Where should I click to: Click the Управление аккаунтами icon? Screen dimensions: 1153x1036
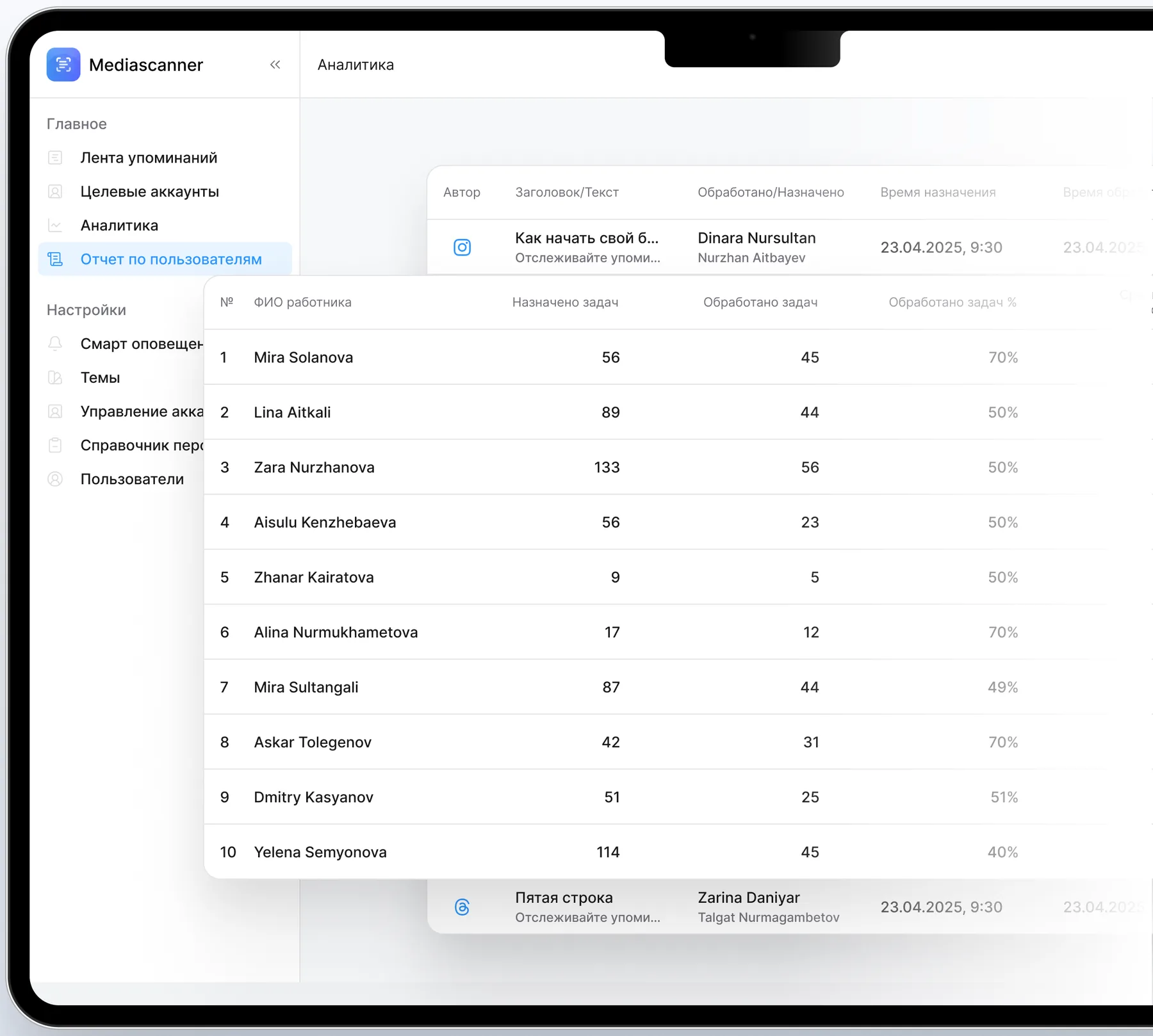tap(55, 412)
